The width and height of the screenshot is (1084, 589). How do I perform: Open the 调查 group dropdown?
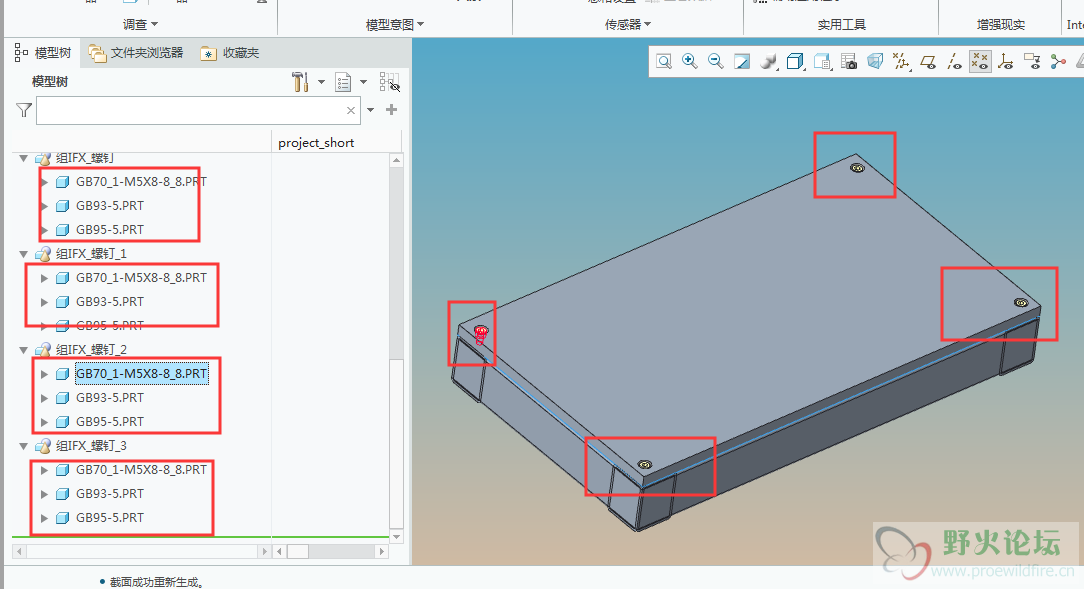(140, 25)
